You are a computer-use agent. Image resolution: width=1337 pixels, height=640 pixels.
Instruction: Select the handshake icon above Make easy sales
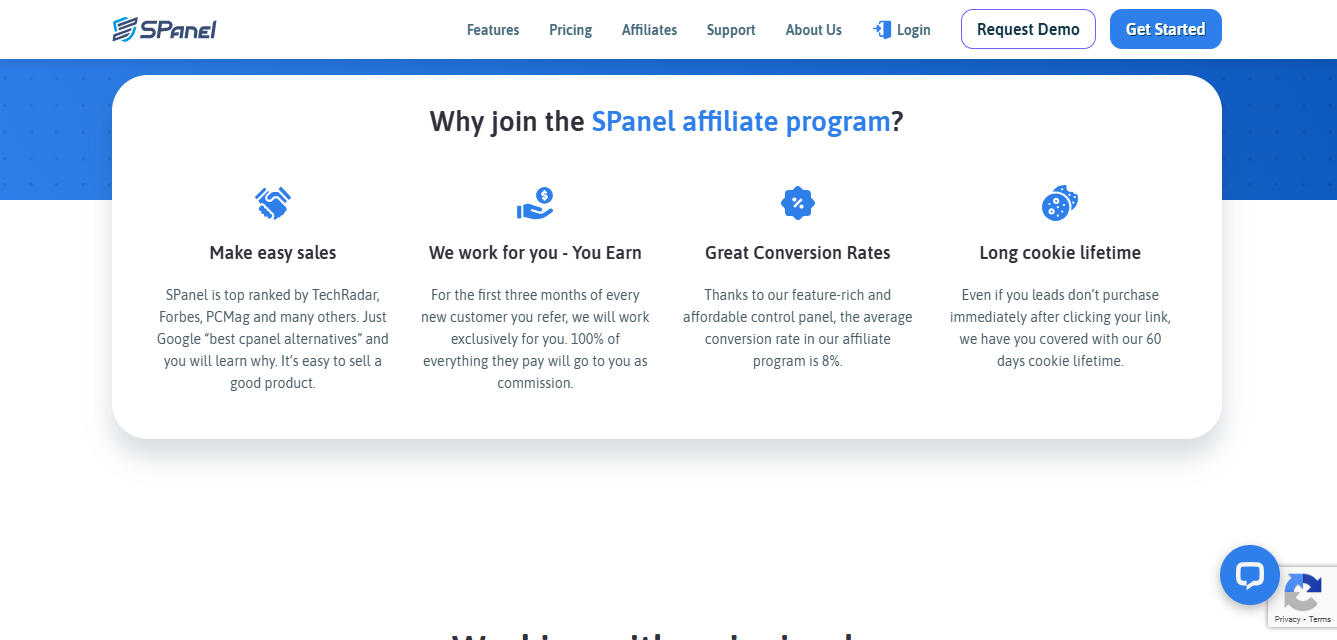point(272,202)
